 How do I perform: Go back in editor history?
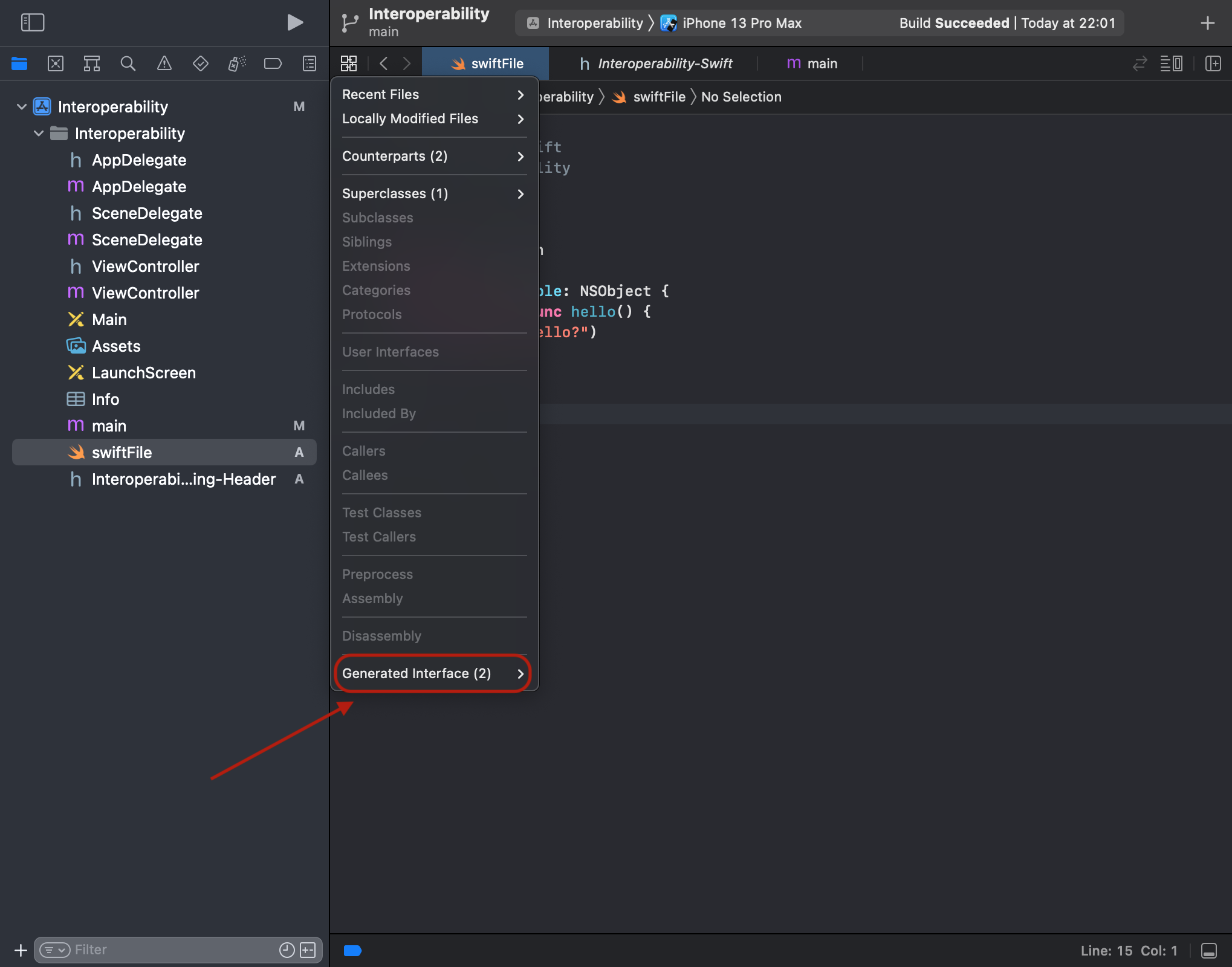[x=383, y=63]
